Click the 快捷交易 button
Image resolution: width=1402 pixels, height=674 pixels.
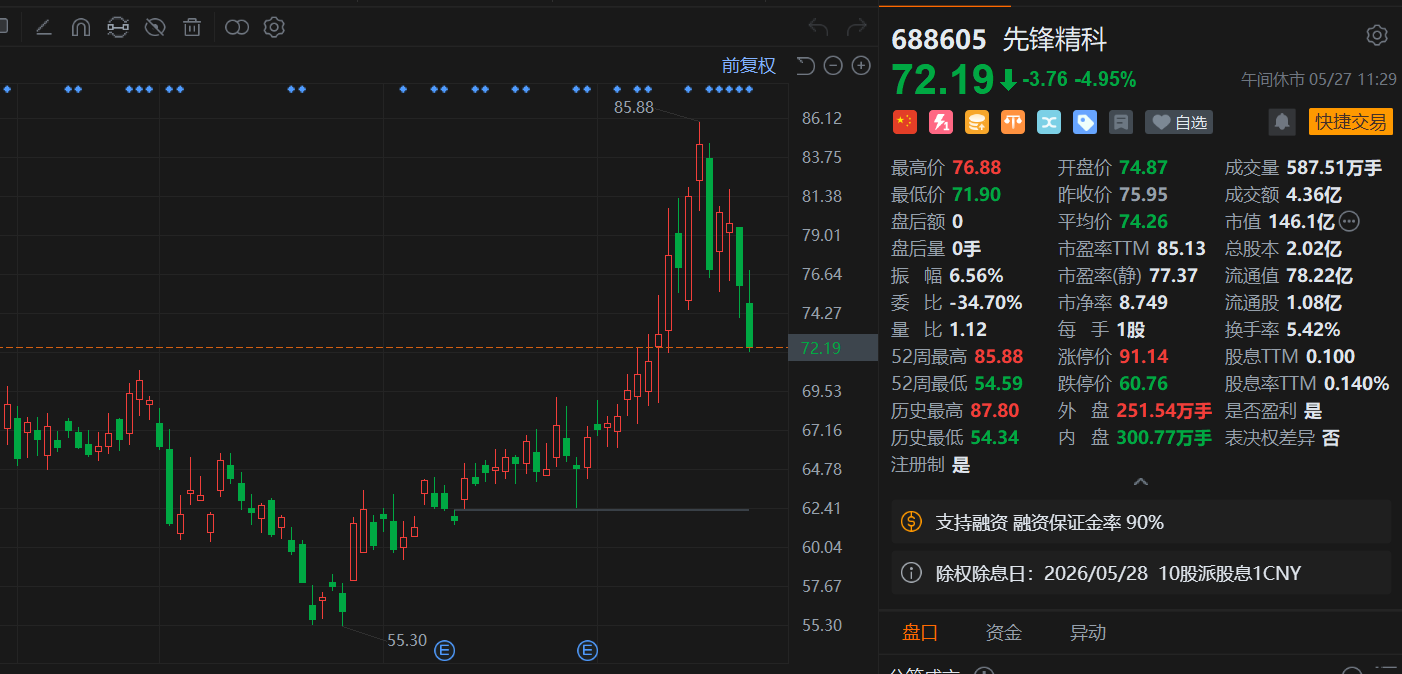pos(1350,122)
